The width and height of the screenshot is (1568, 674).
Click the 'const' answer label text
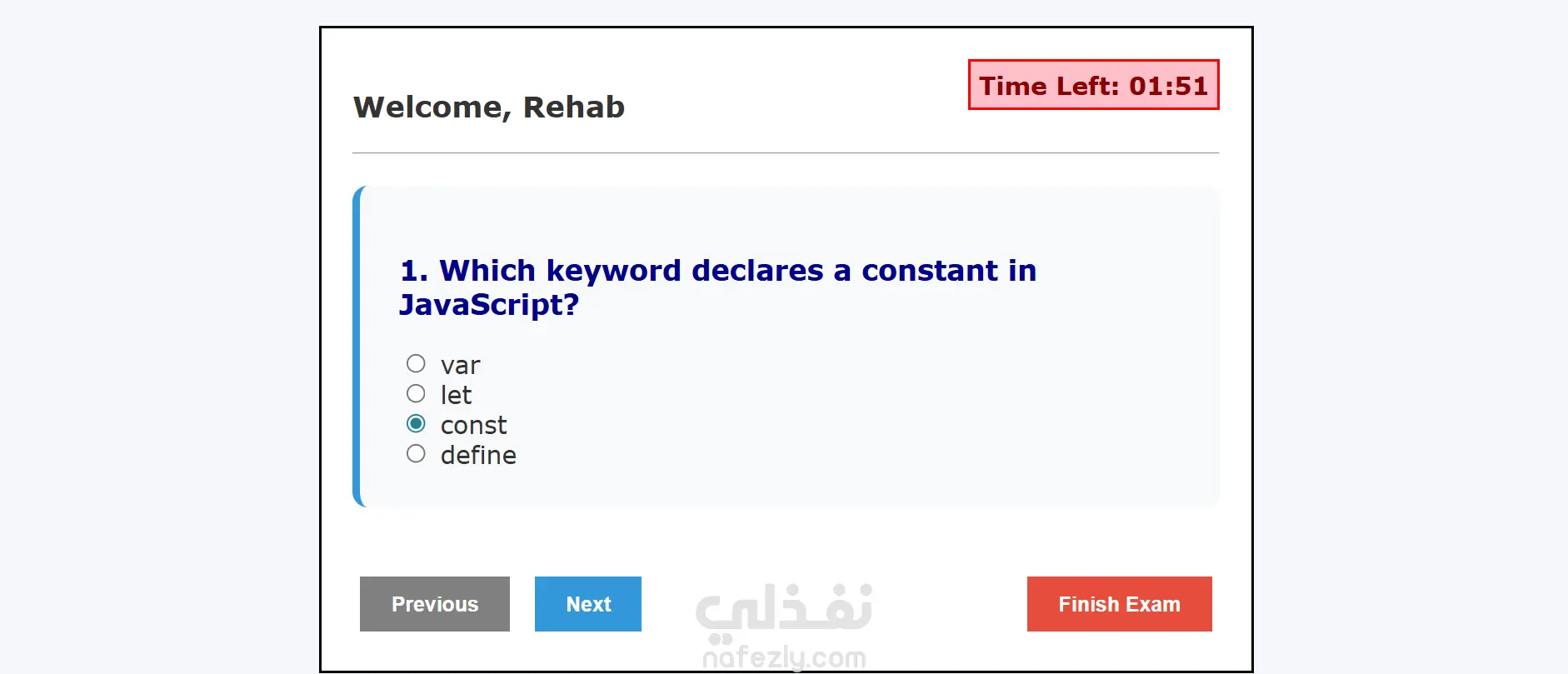coord(473,426)
